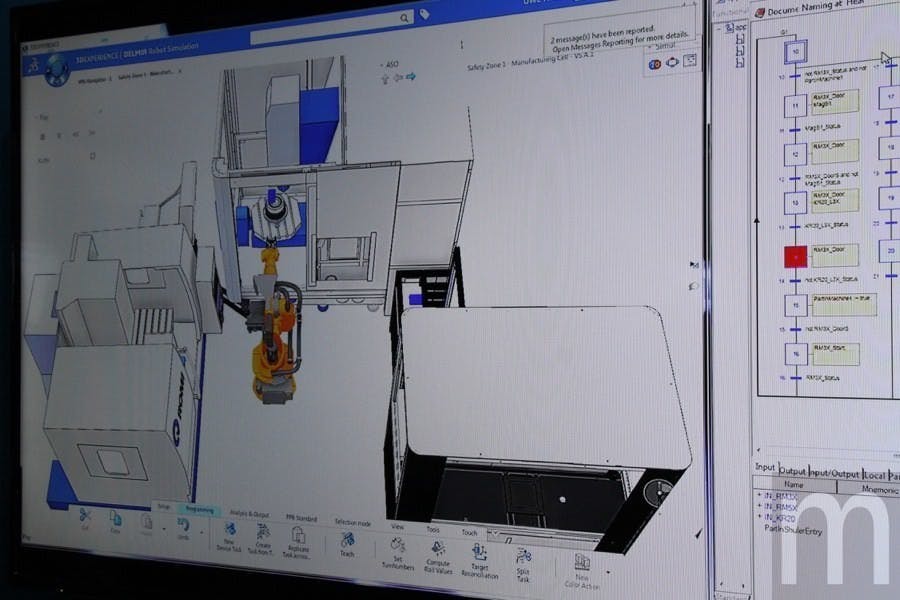
Task: Expand the IN_KR20 input row
Action: (x=759, y=517)
